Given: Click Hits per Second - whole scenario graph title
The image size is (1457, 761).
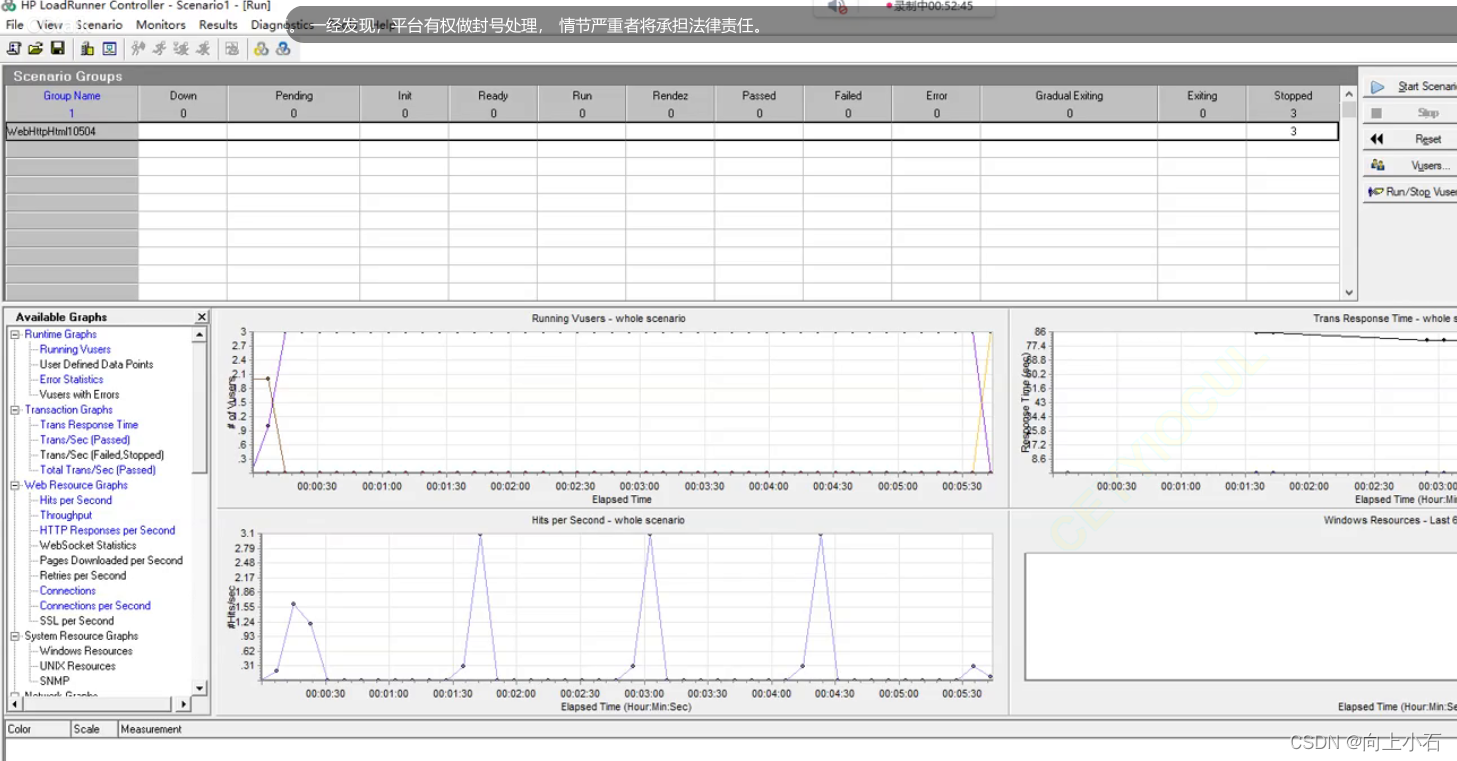Looking at the screenshot, I should 608,520.
